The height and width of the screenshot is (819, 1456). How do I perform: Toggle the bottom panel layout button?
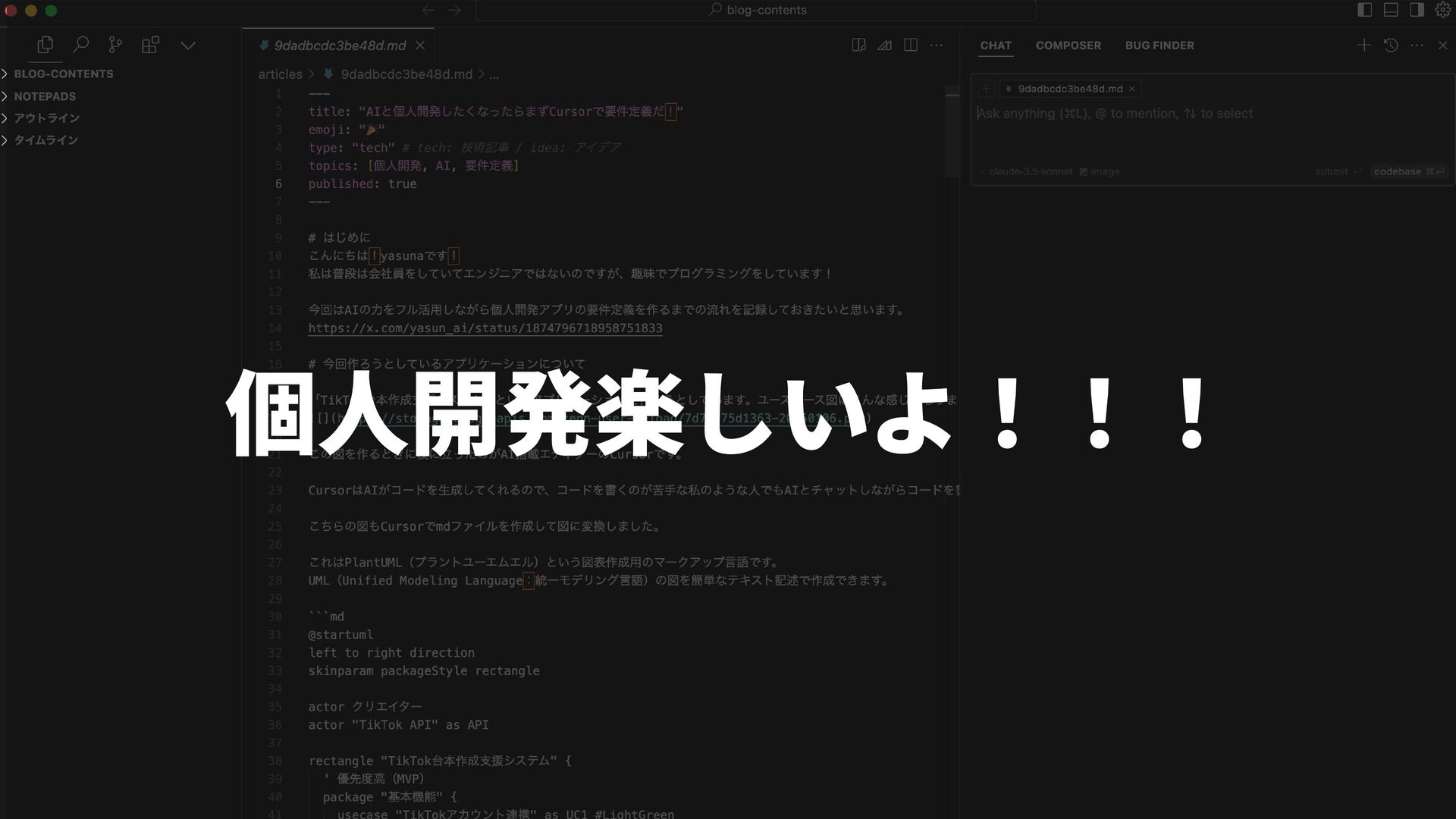coord(1391,10)
